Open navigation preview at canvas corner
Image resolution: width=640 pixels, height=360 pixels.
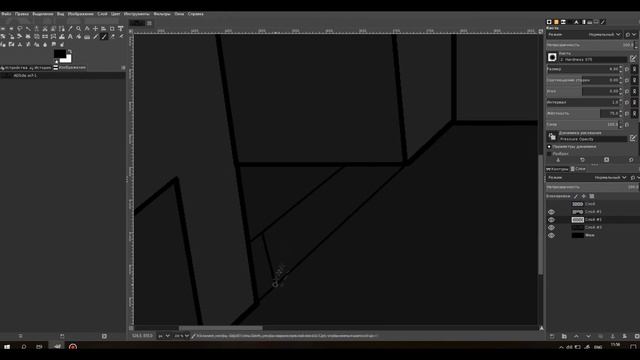542,328
